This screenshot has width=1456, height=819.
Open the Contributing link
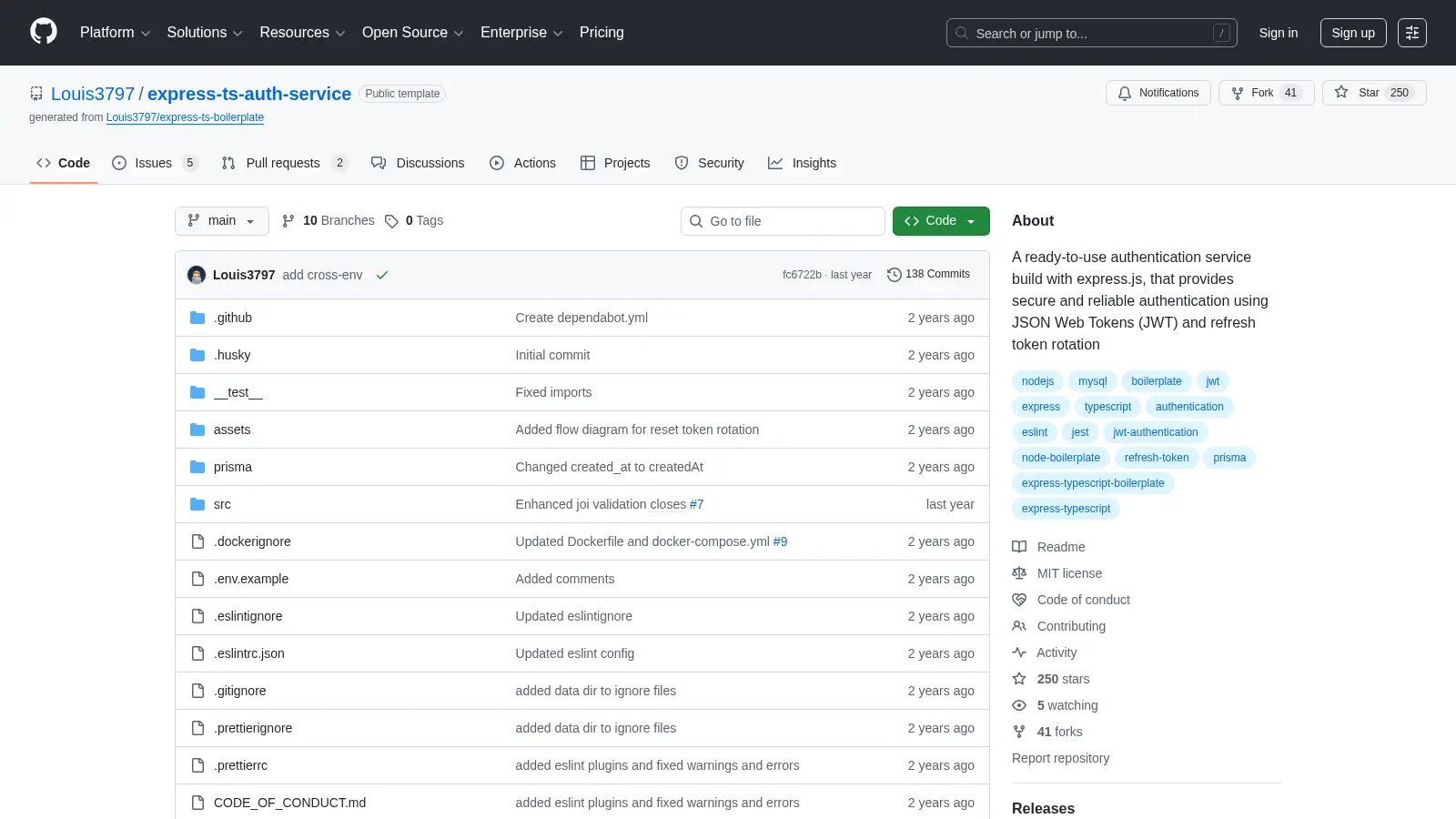click(x=1071, y=626)
